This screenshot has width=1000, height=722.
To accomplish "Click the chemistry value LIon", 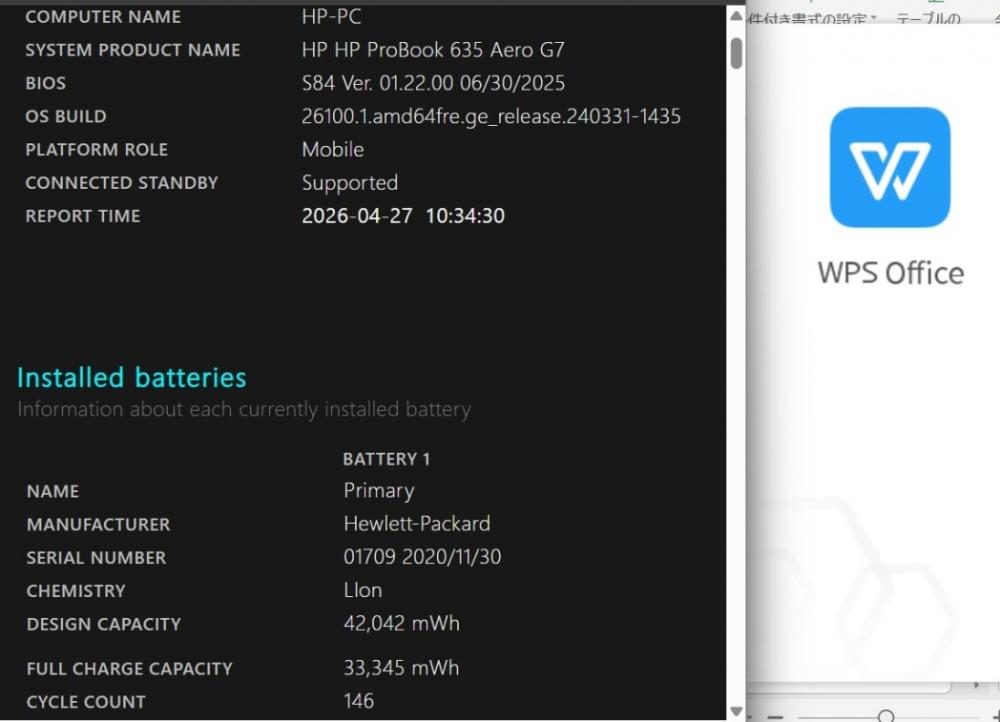I will 363,590.
